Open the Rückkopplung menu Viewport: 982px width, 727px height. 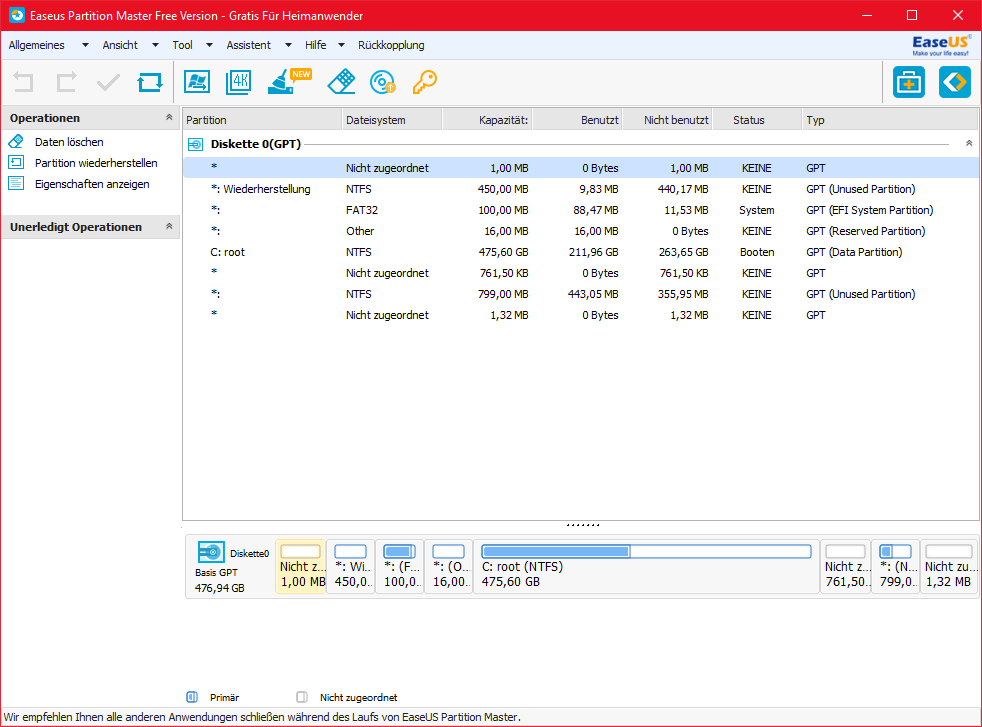pos(391,45)
